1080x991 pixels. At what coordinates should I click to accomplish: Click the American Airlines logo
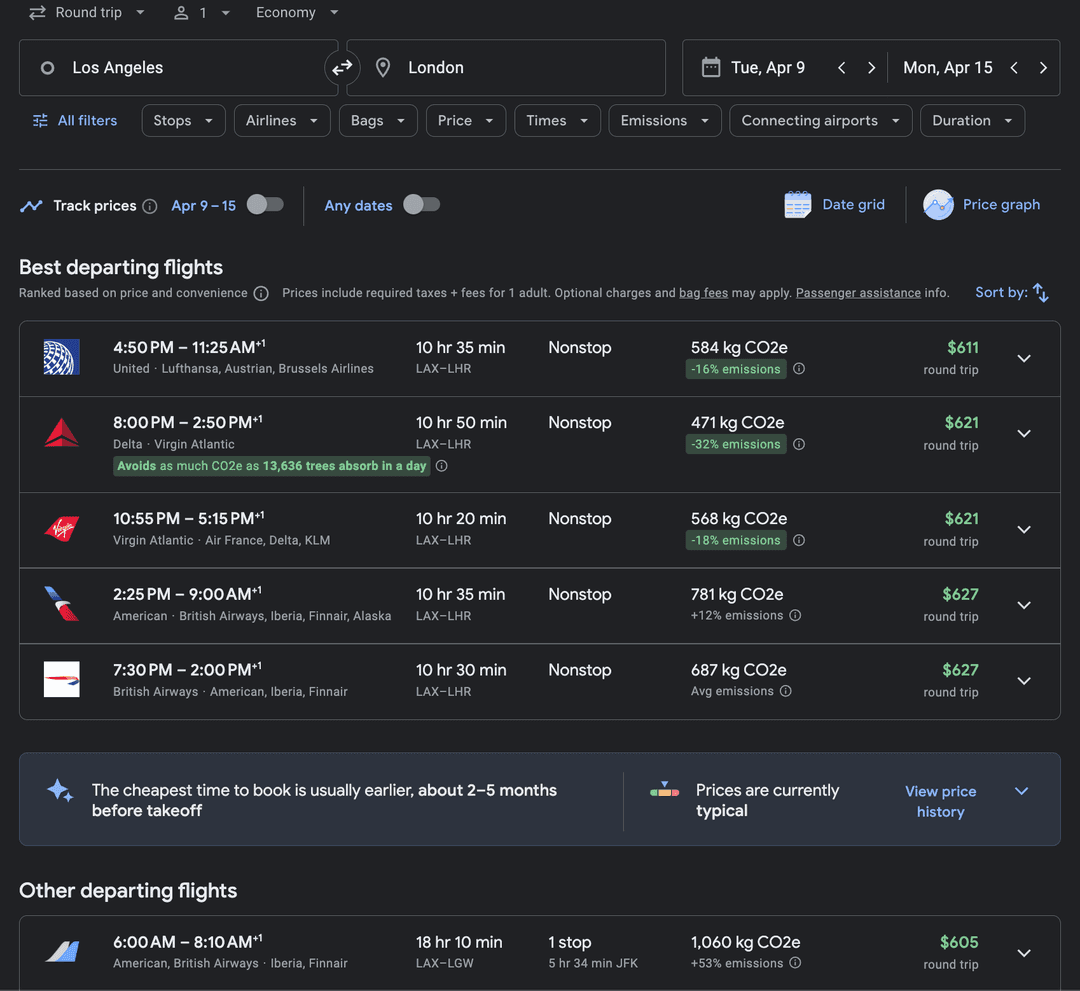tap(61, 603)
